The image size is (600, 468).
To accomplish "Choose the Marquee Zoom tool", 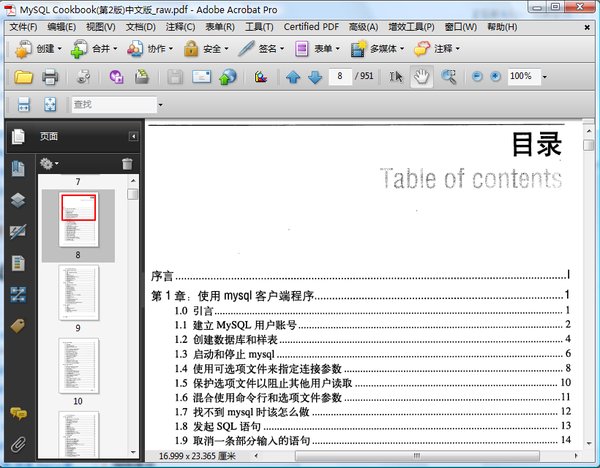I will pyautogui.click(x=448, y=77).
